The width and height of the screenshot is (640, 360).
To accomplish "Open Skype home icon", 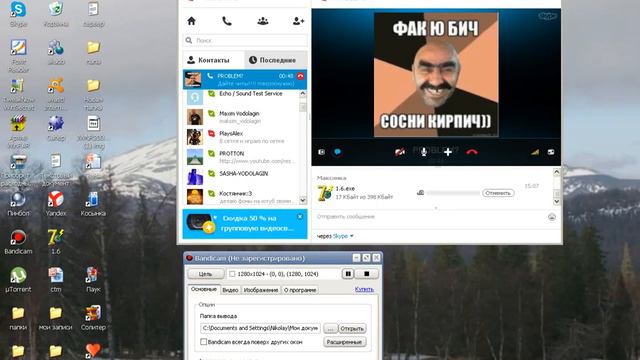I will point(191,21).
